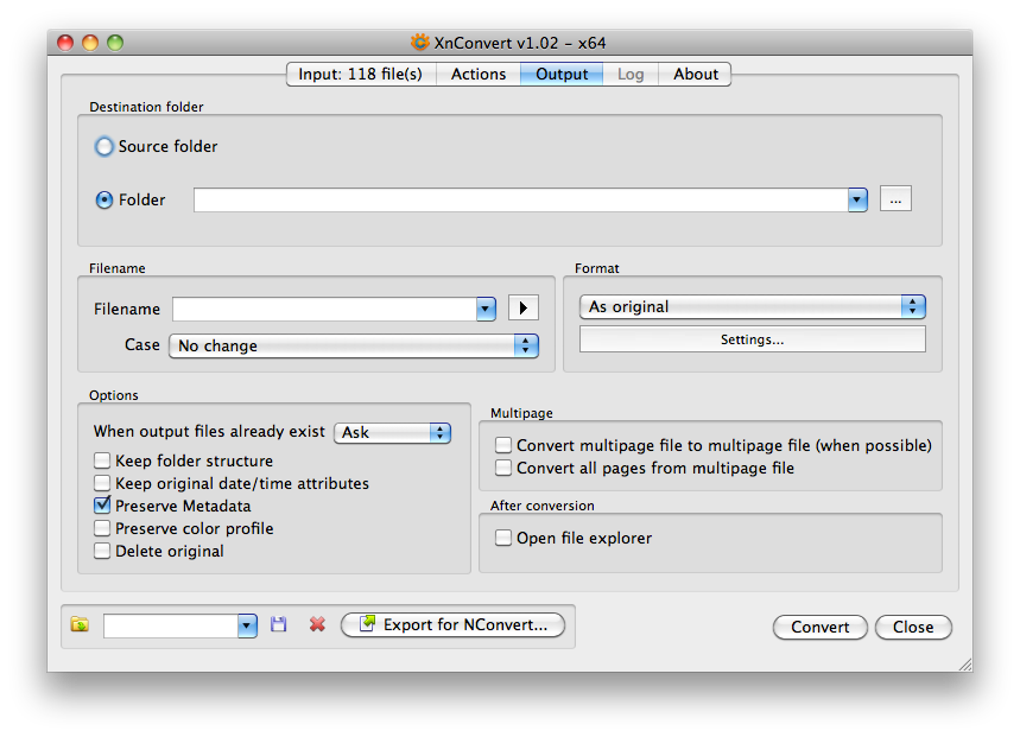Click the browse folder ... button

tap(896, 198)
